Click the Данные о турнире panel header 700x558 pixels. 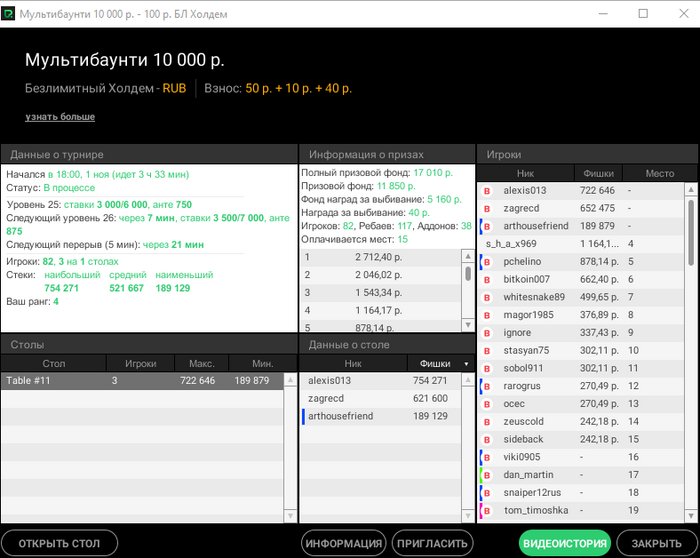click(149, 154)
